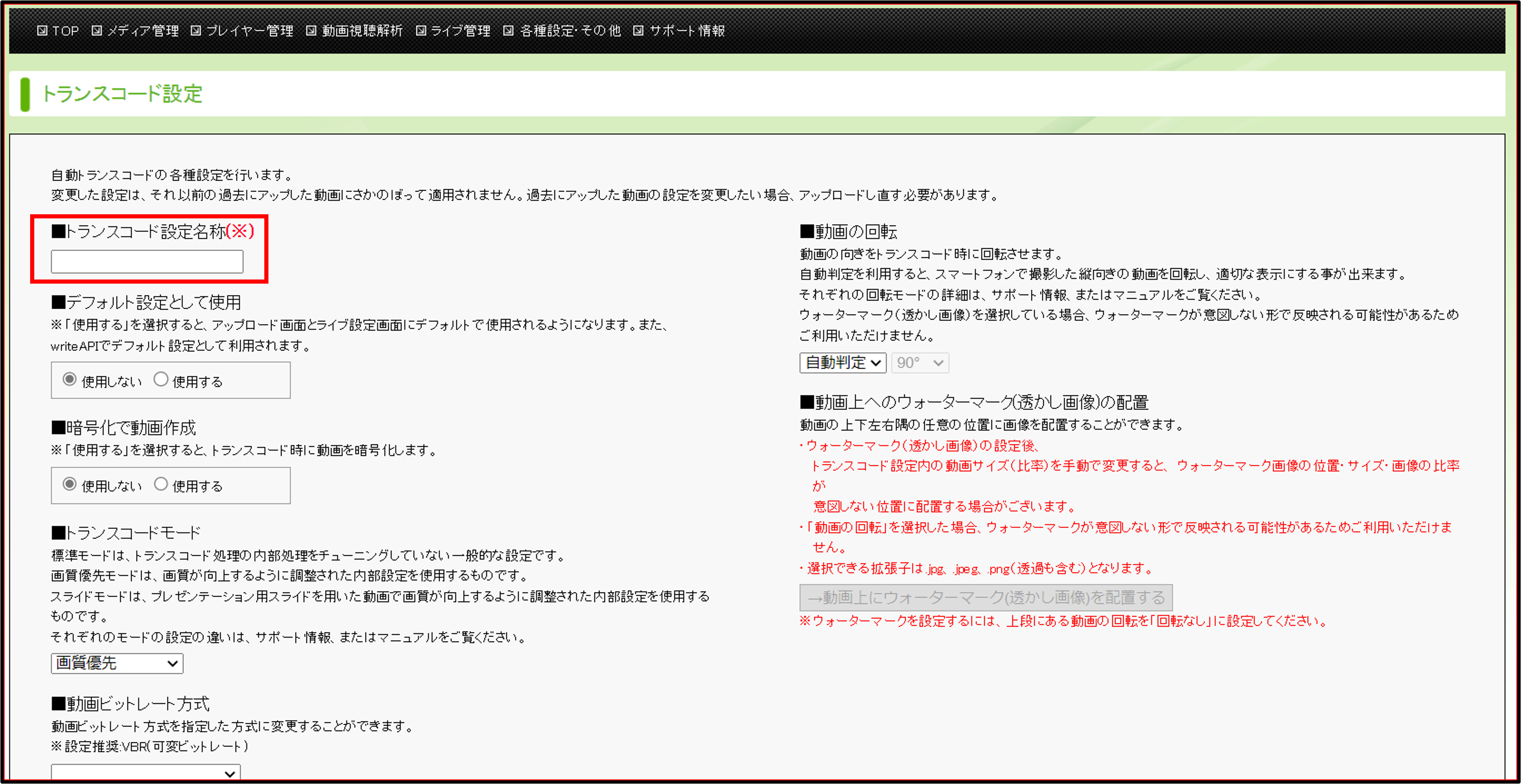The image size is (1521, 784).
Task: Select 使用しない for デフォルト設定として使用
Action: click(x=70, y=379)
